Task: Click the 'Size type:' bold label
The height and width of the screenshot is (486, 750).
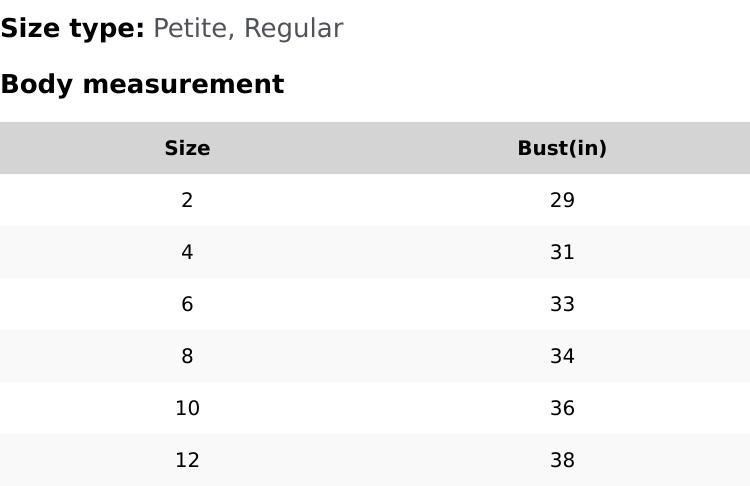Action: coord(72,29)
